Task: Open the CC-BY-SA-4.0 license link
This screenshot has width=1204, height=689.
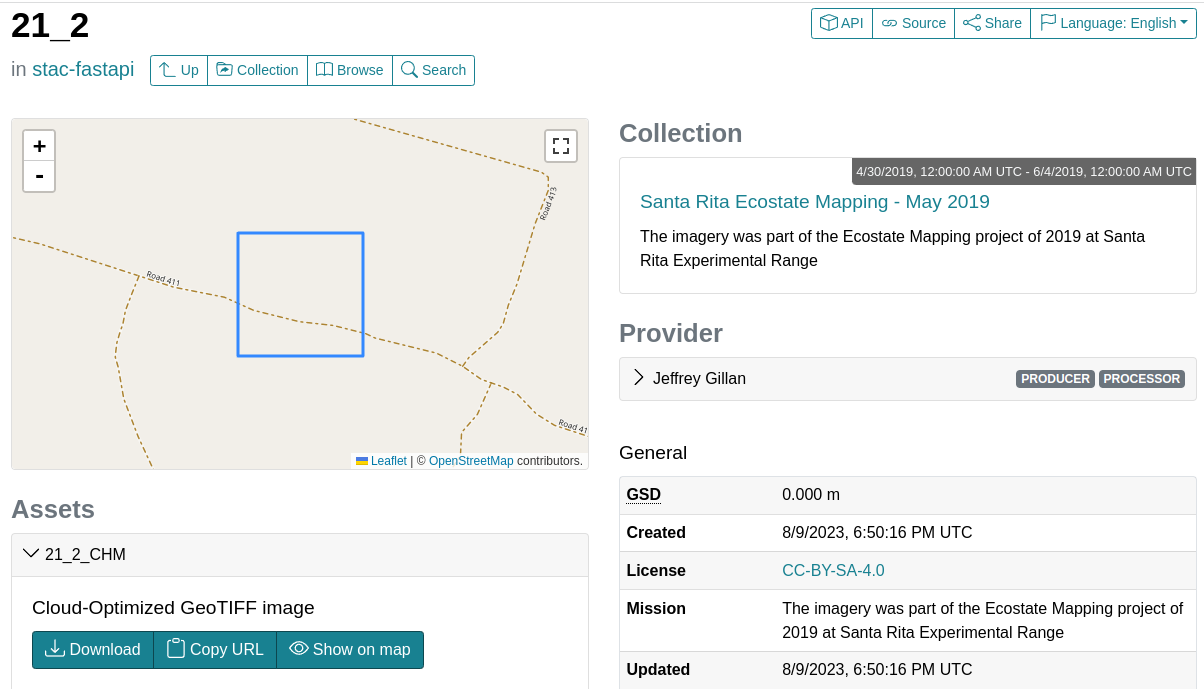Action: pyautogui.click(x=833, y=571)
